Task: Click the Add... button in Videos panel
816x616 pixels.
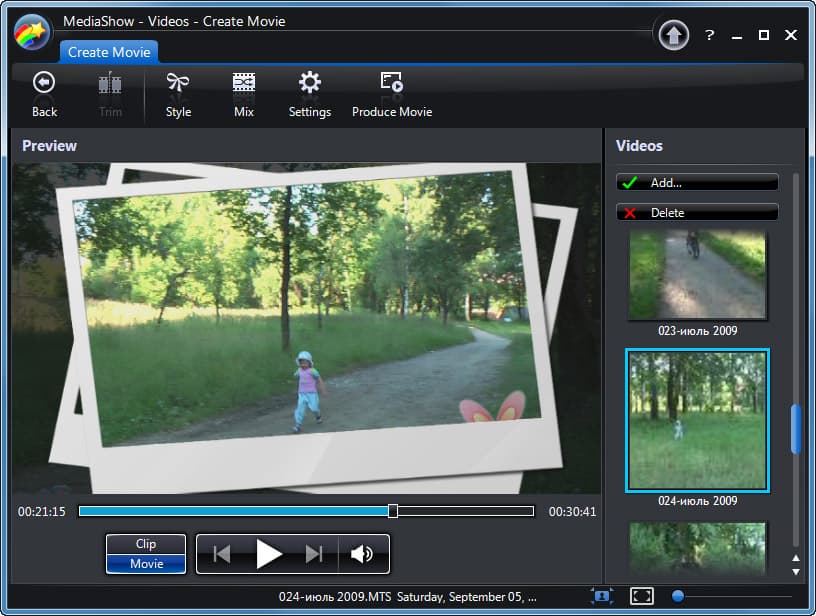Action: point(697,183)
